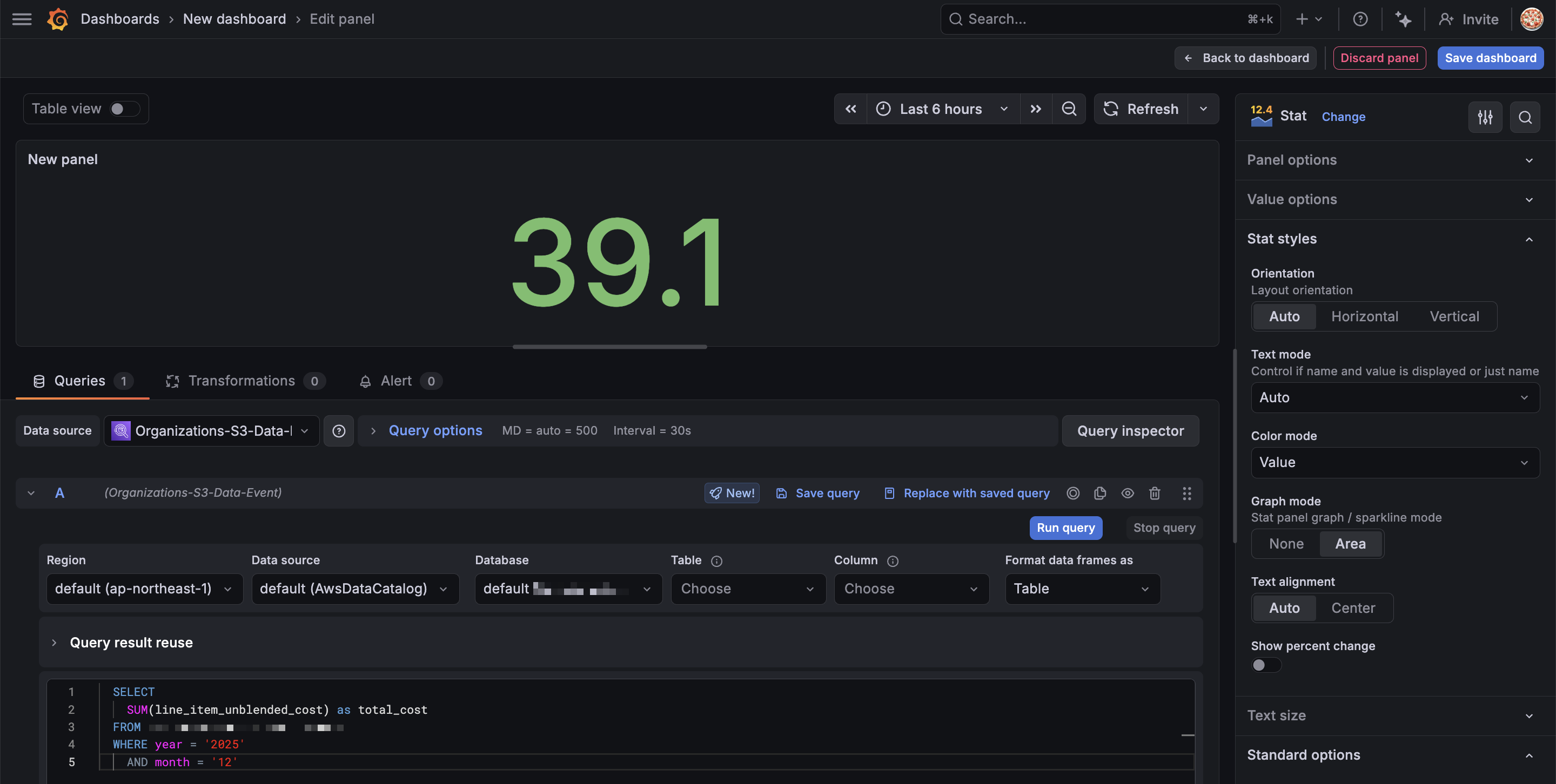Image resolution: width=1556 pixels, height=784 pixels.
Task: Expand the Query result reuse section
Action: [x=131, y=643]
